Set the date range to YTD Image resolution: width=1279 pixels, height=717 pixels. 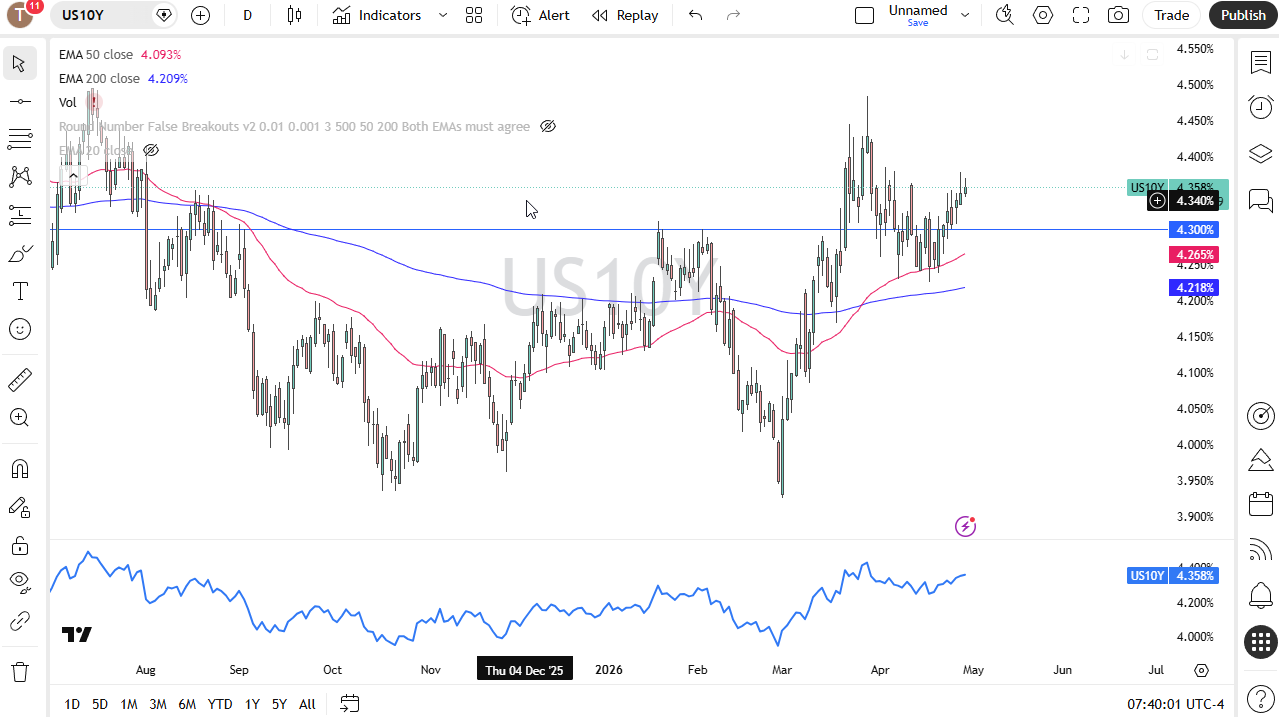220,704
